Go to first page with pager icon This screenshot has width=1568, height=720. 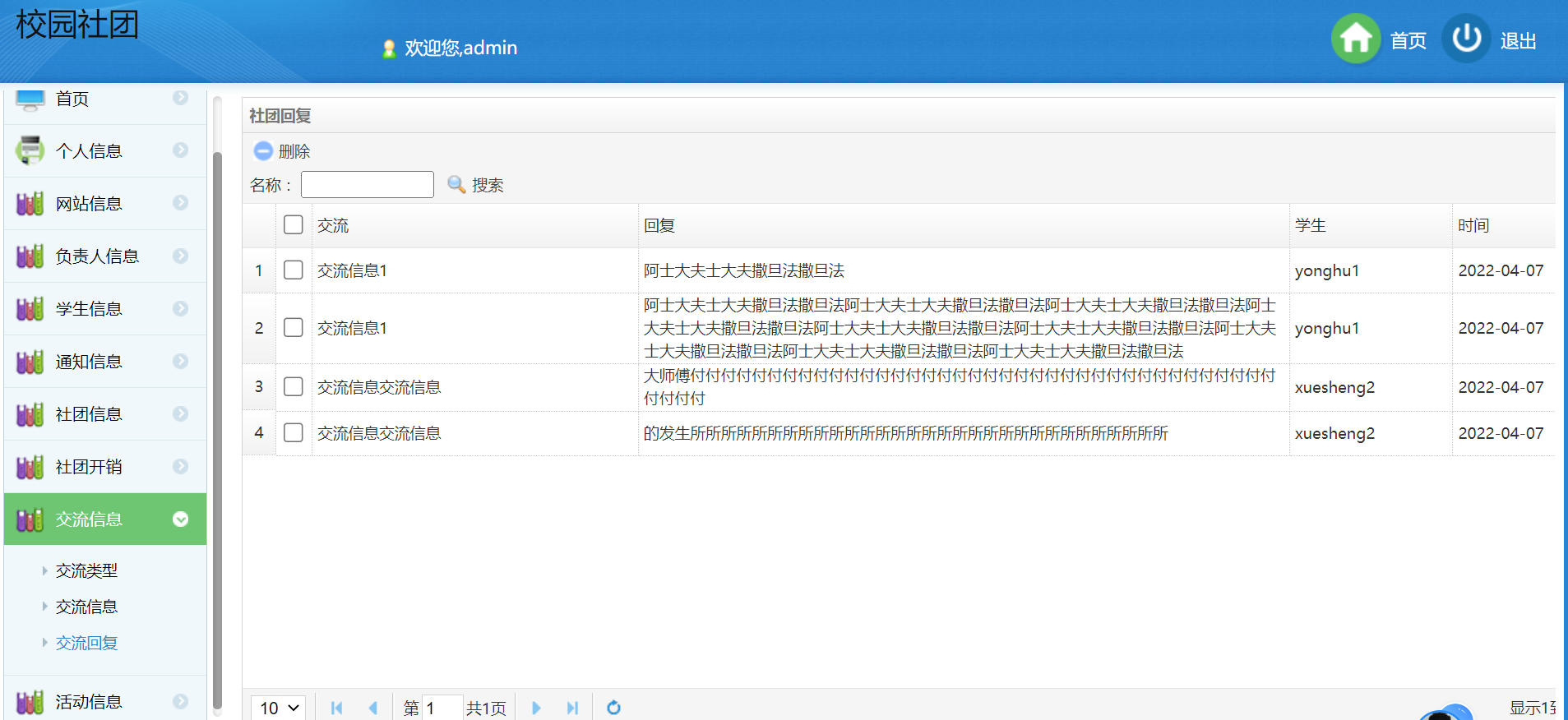click(336, 708)
